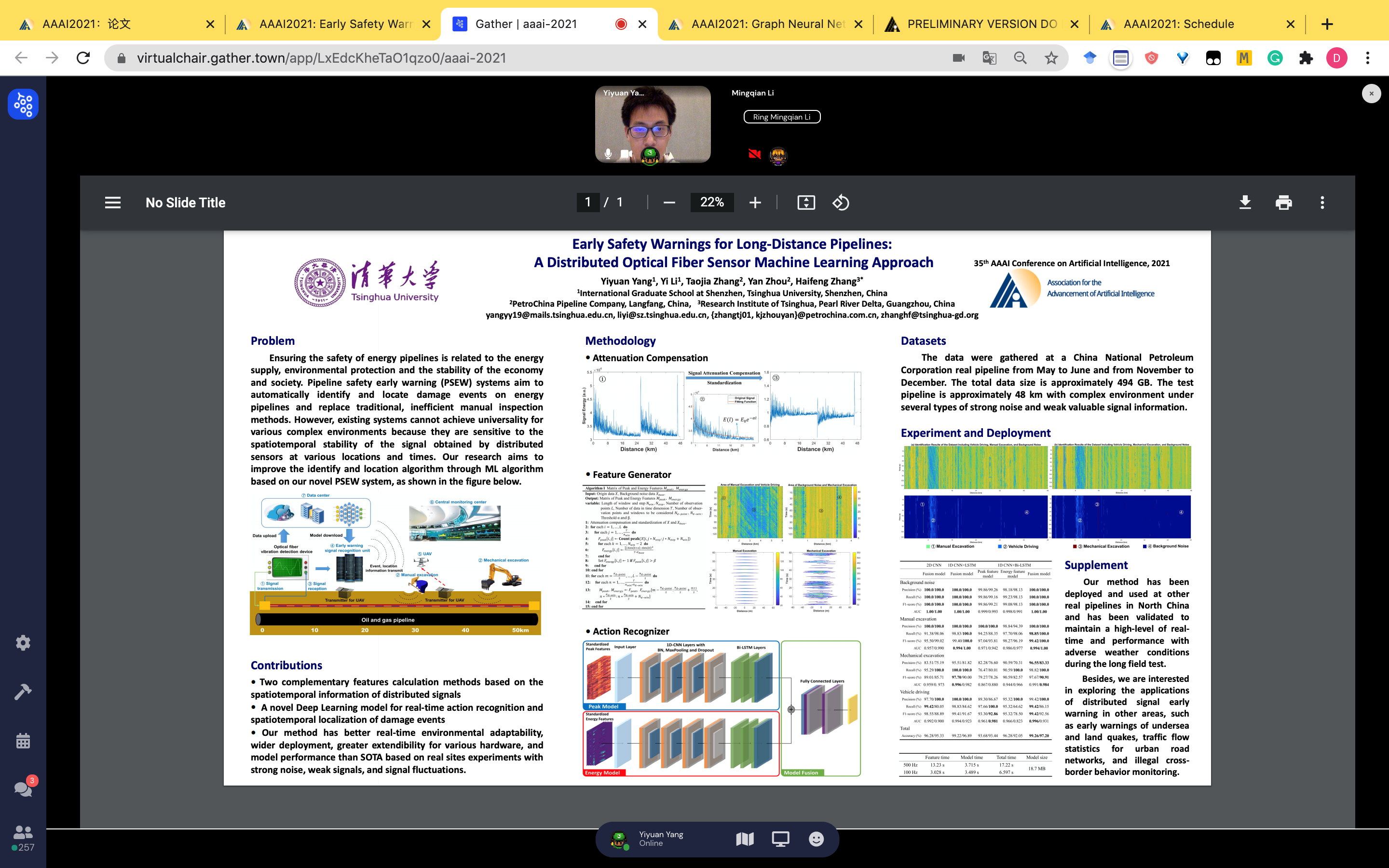Open the build hammer tool
Screen dimensions: 1389x868
point(23,692)
